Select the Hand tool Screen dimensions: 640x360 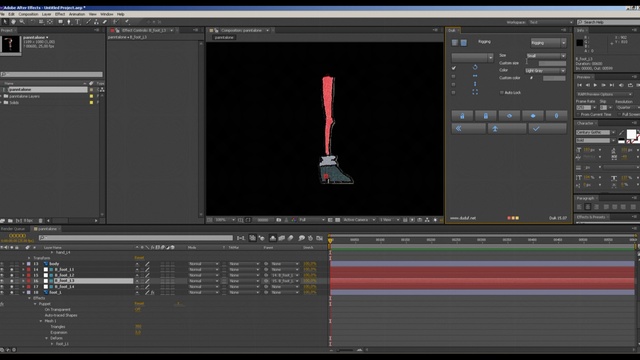click(x=13, y=22)
